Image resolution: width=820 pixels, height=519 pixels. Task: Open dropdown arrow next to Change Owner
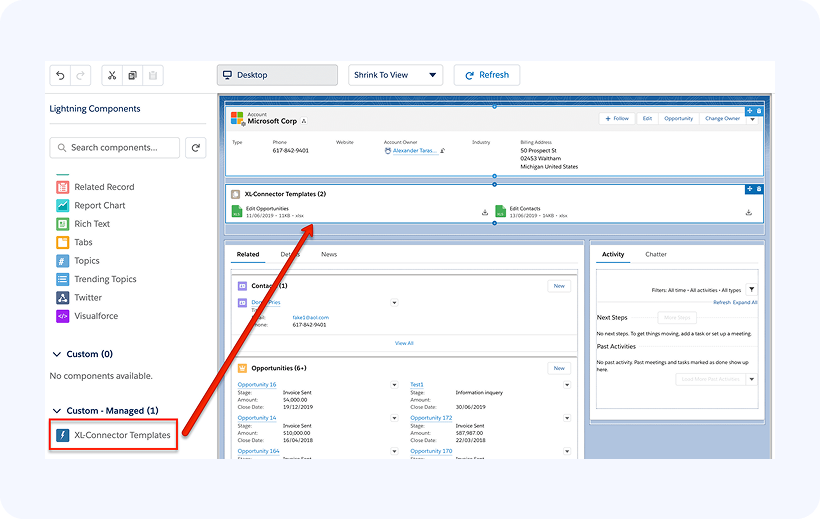pos(752,118)
